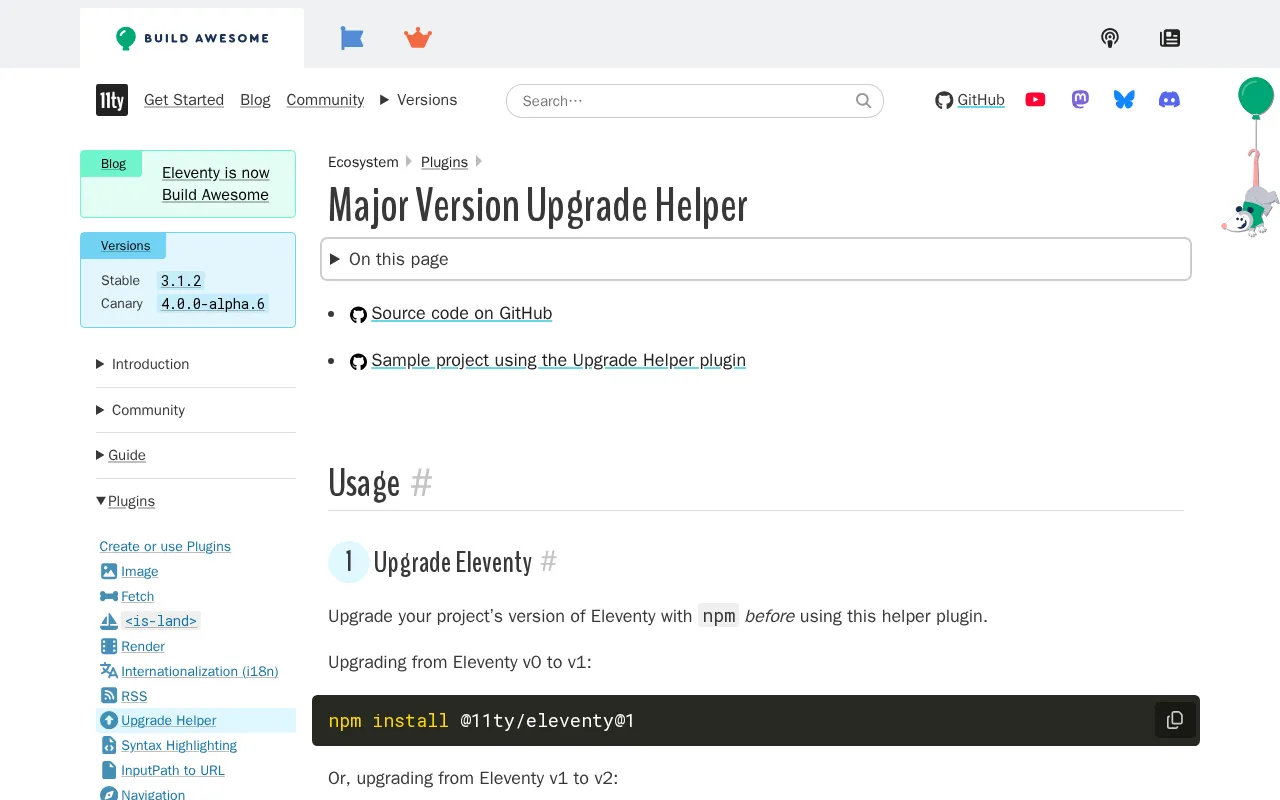The width and height of the screenshot is (1280, 800).
Task: Open the Blog nav link
Action: point(255,100)
